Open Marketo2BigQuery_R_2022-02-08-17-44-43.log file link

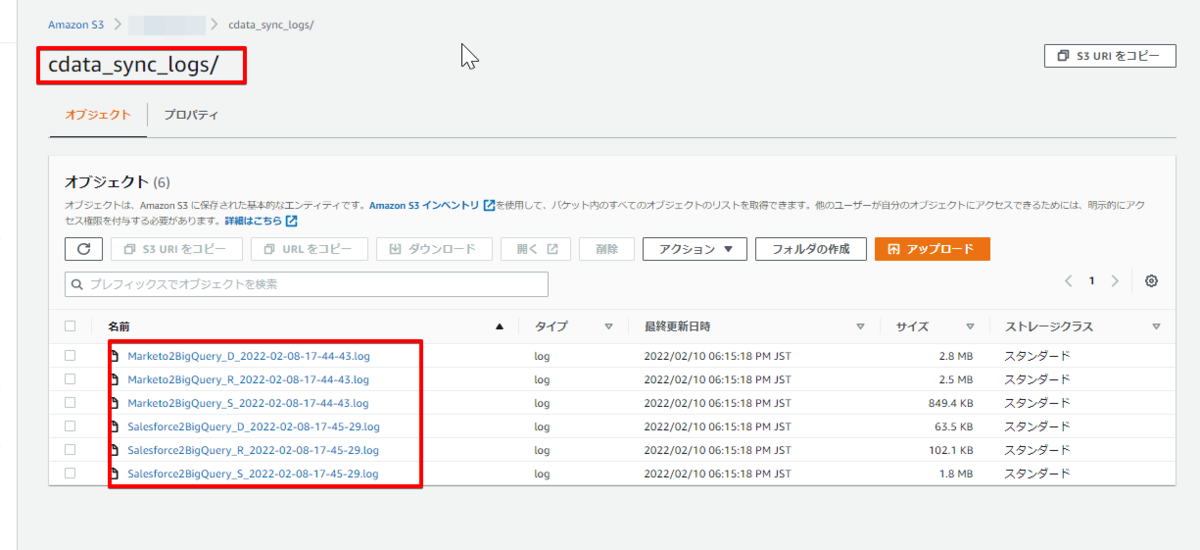[248, 379]
